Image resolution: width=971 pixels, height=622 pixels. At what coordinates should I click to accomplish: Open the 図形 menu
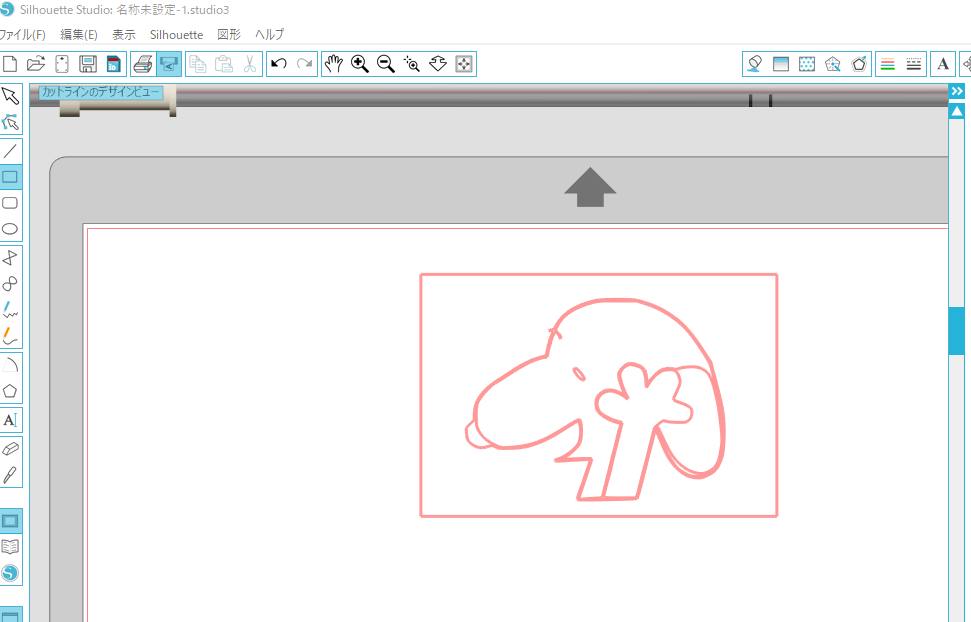tap(229, 35)
